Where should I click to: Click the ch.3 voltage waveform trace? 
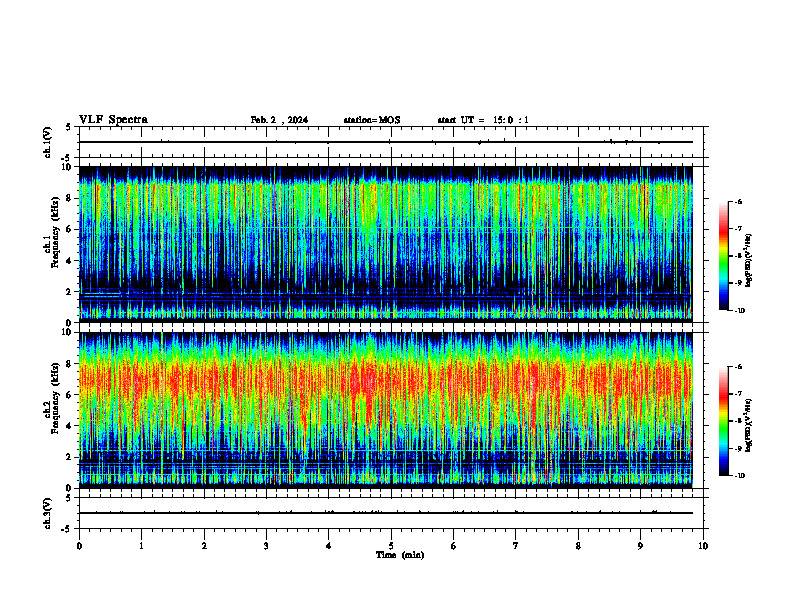(386, 513)
